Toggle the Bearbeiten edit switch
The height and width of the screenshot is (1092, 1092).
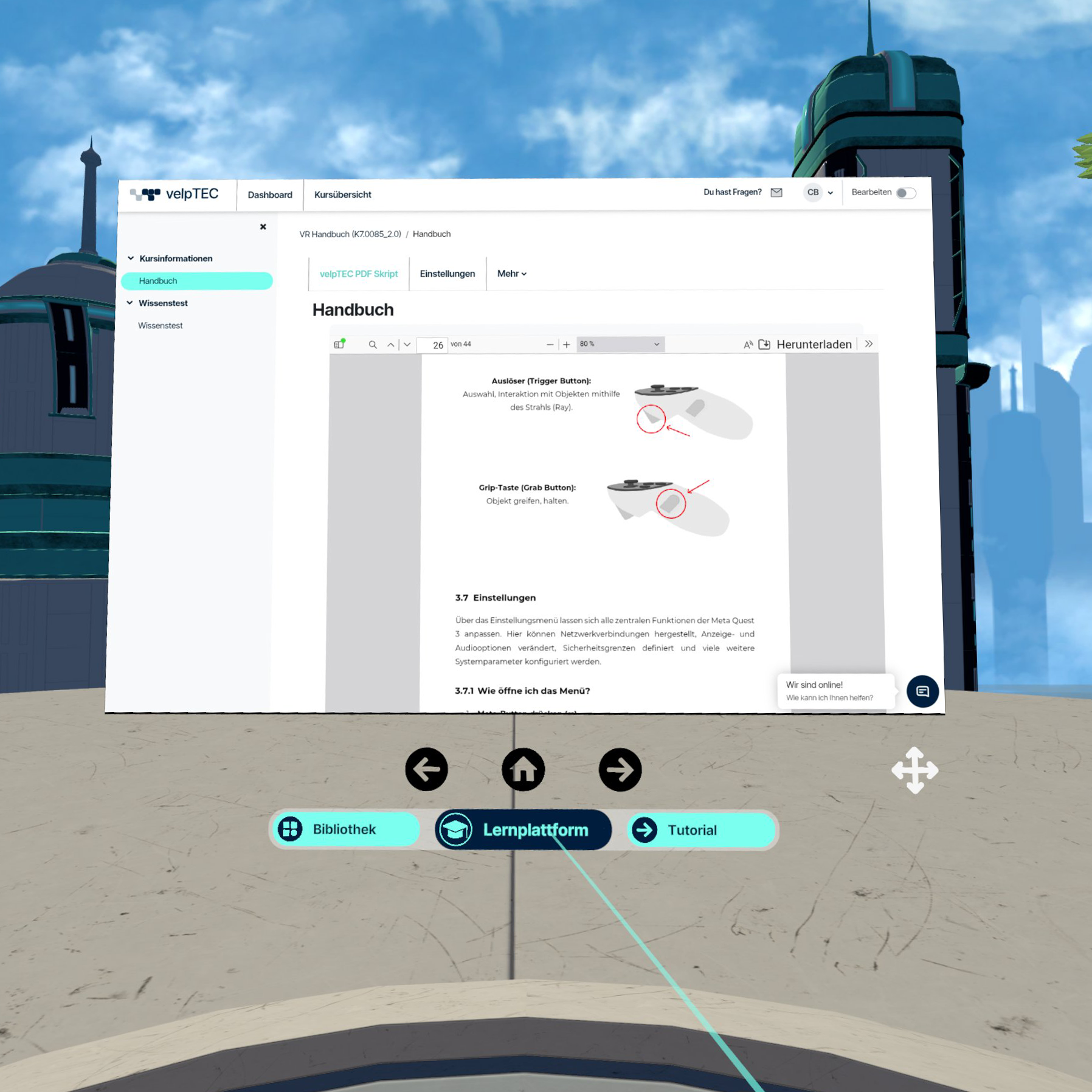906,193
